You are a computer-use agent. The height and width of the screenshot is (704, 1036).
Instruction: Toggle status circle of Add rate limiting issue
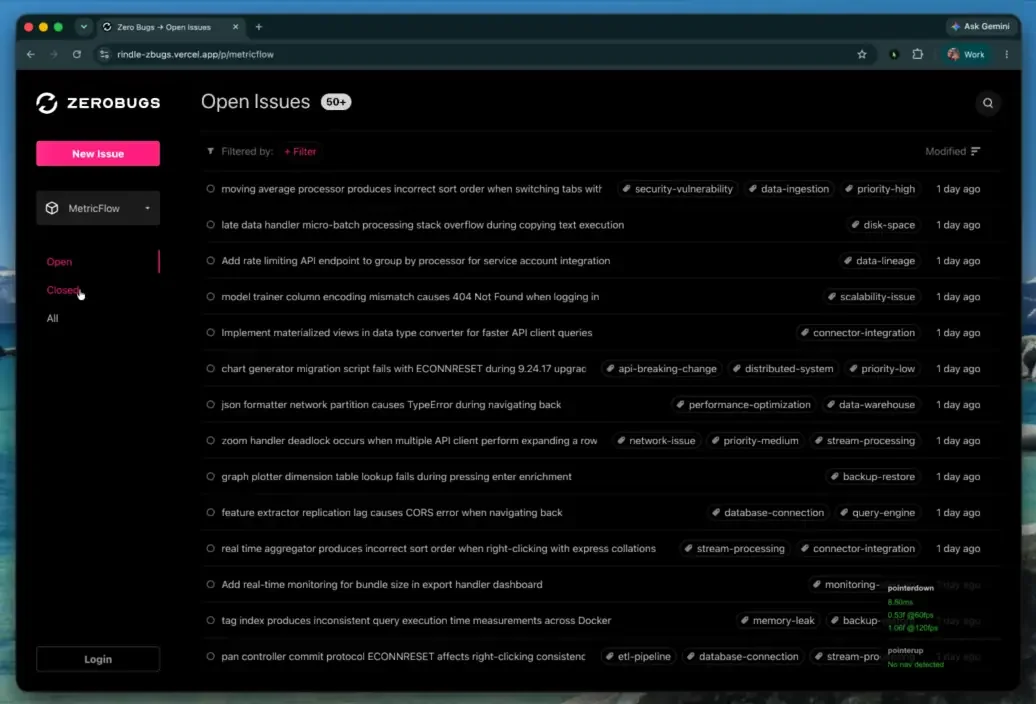coord(210,261)
